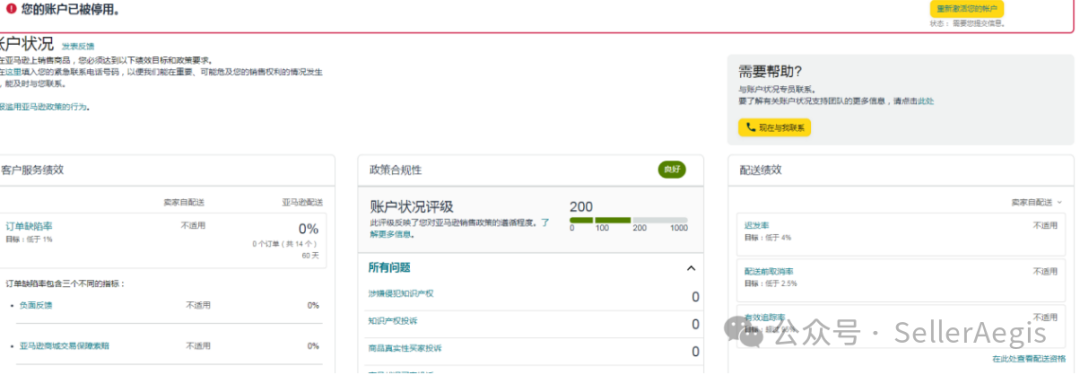This screenshot has height=375, width=1080.
Task: Open the 负面反馈 metric link
Action: (36, 305)
